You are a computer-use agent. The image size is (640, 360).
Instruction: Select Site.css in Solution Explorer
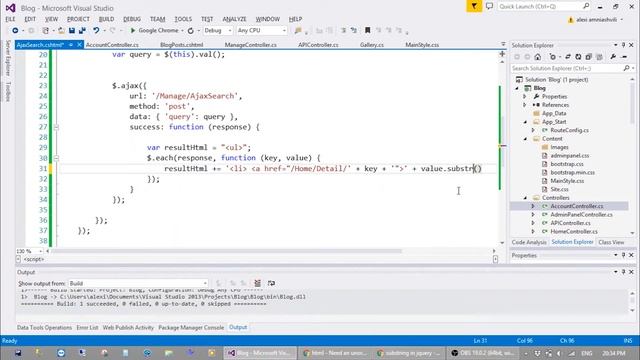pyautogui.click(x=559, y=189)
